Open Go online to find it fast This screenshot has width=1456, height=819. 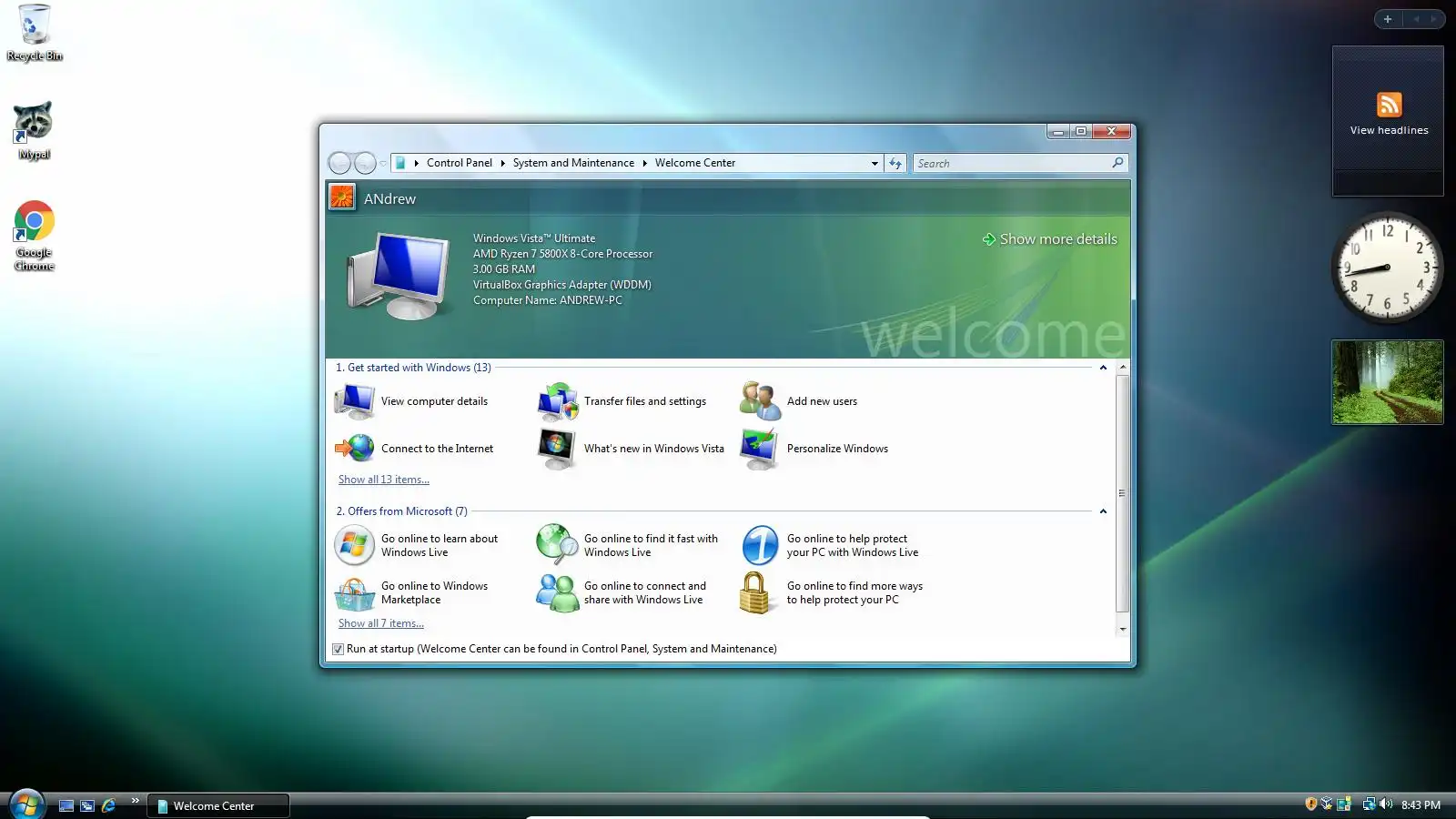(x=628, y=545)
